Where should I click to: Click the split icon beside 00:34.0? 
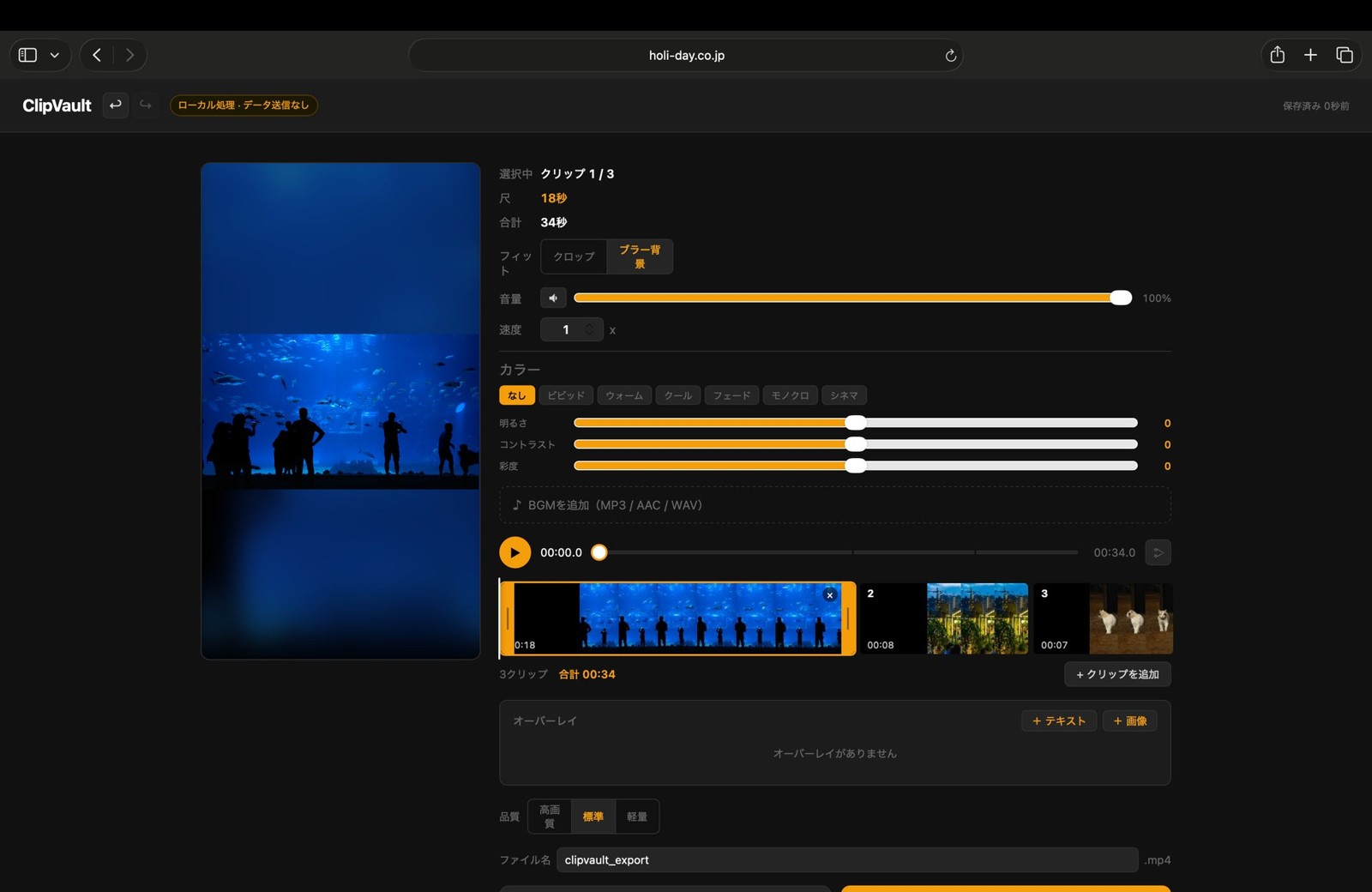1158,552
